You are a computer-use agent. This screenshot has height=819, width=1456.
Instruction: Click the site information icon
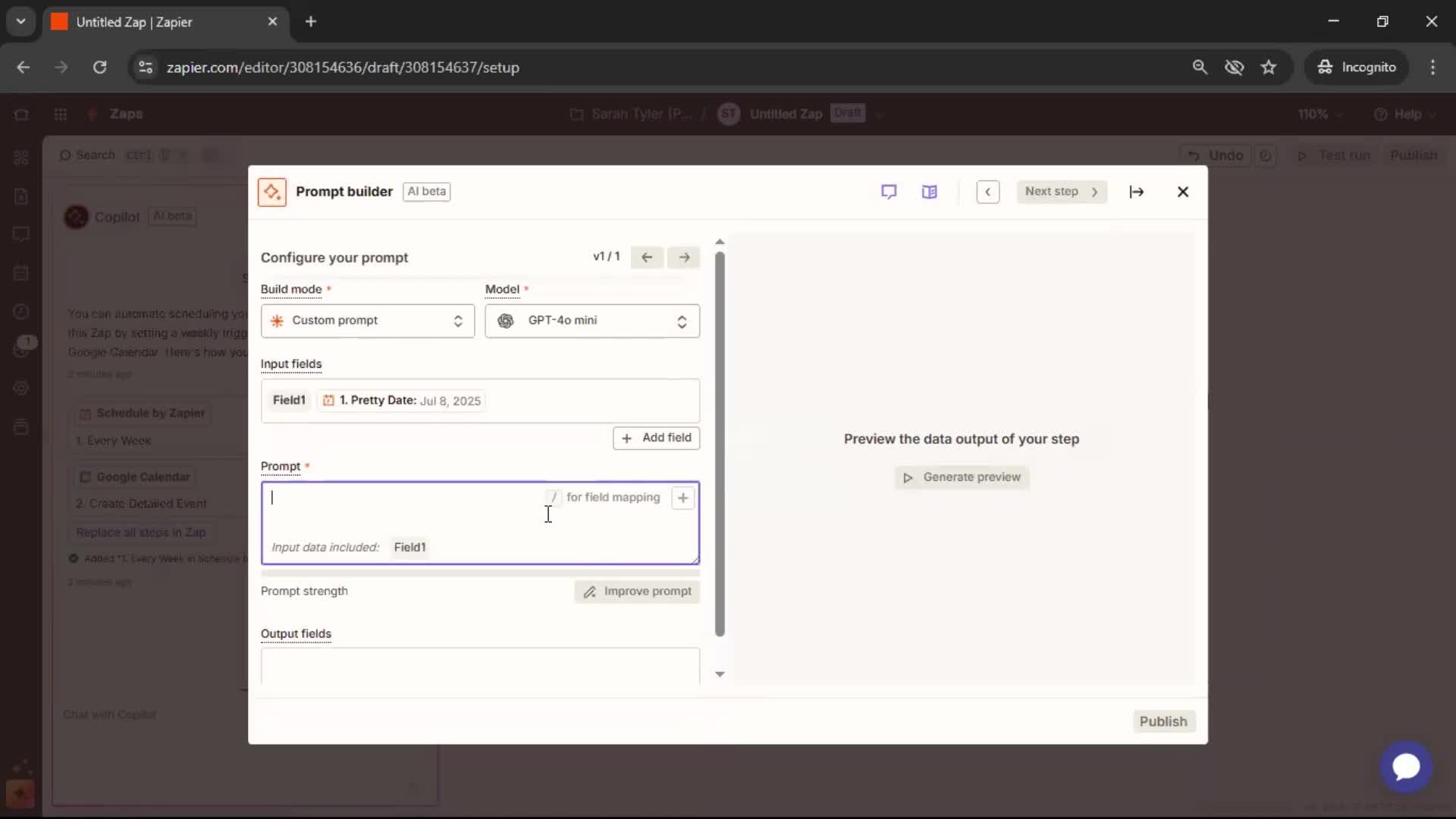click(x=145, y=67)
